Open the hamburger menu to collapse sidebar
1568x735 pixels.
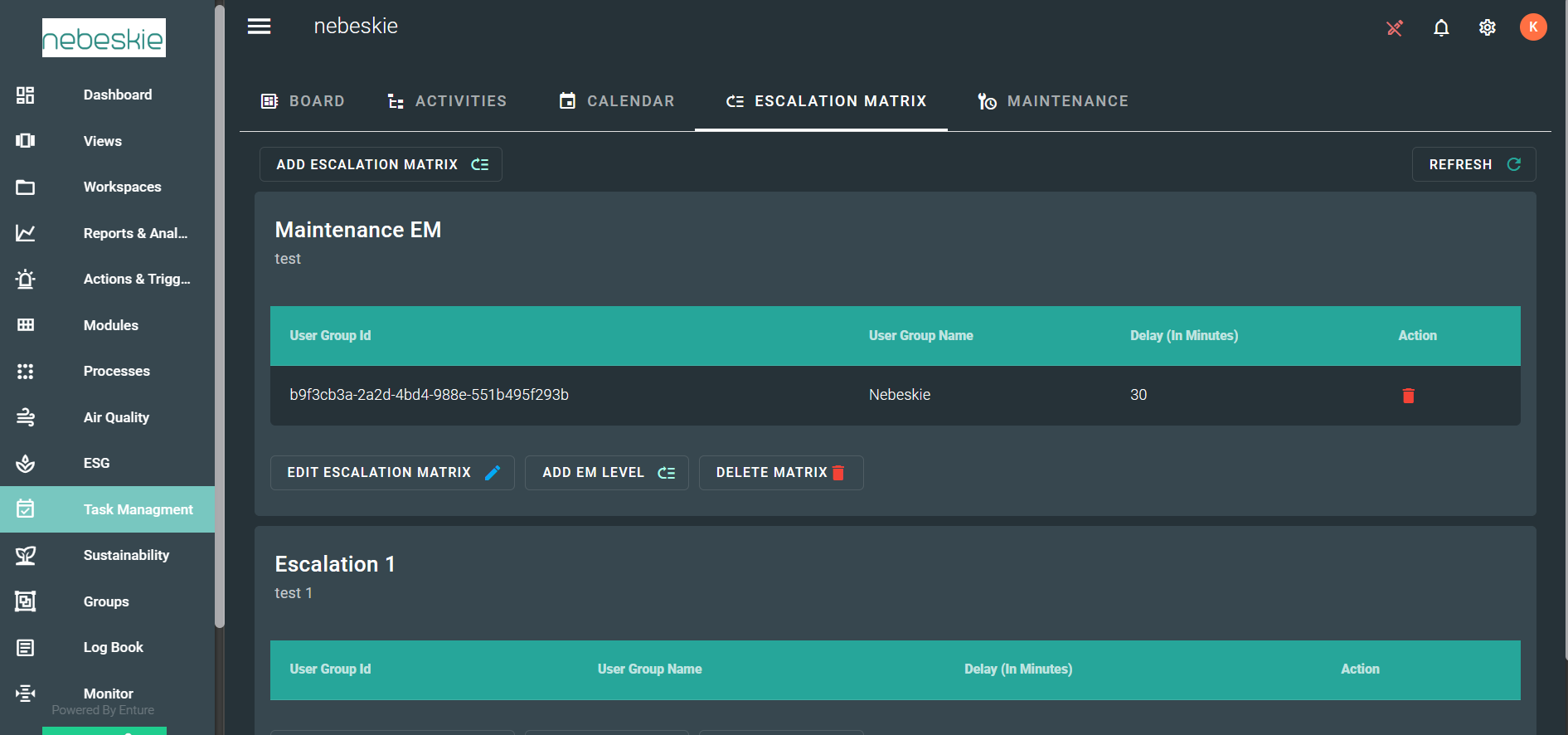[259, 27]
